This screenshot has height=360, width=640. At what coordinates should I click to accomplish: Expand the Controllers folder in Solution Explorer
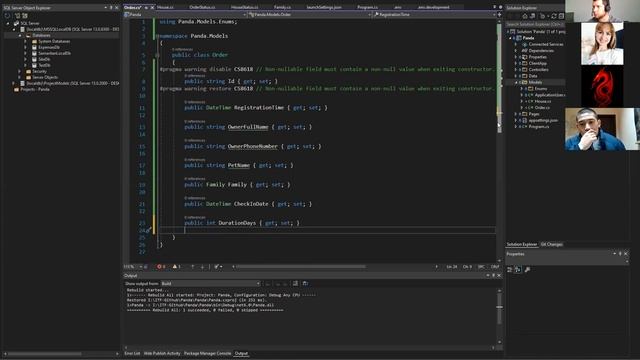pyautogui.click(x=516, y=70)
